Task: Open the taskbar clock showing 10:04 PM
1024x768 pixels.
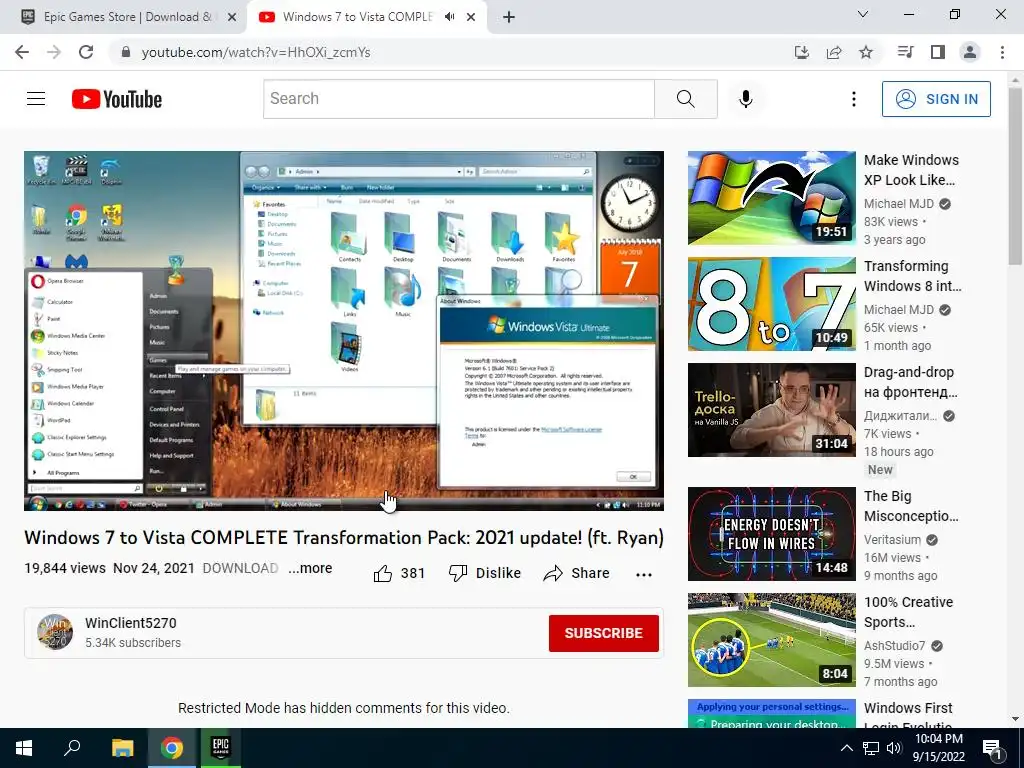Action: (938, 748)
